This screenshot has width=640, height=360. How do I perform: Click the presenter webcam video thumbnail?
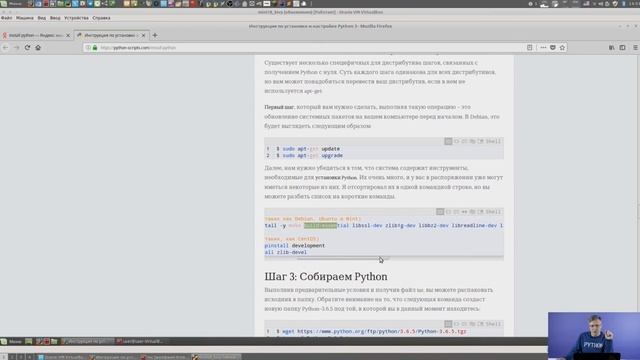pyautogui.click(x=594, y=336)
